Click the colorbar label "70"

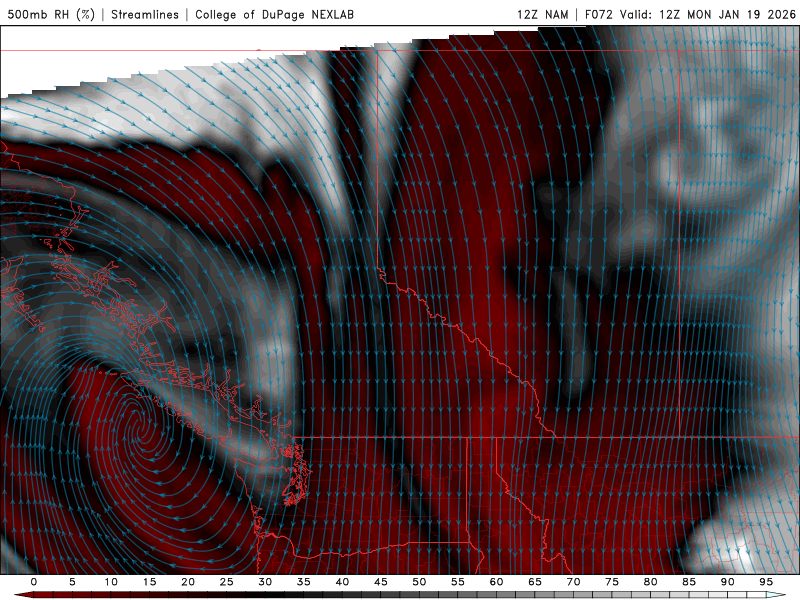[x=573, y=582]
